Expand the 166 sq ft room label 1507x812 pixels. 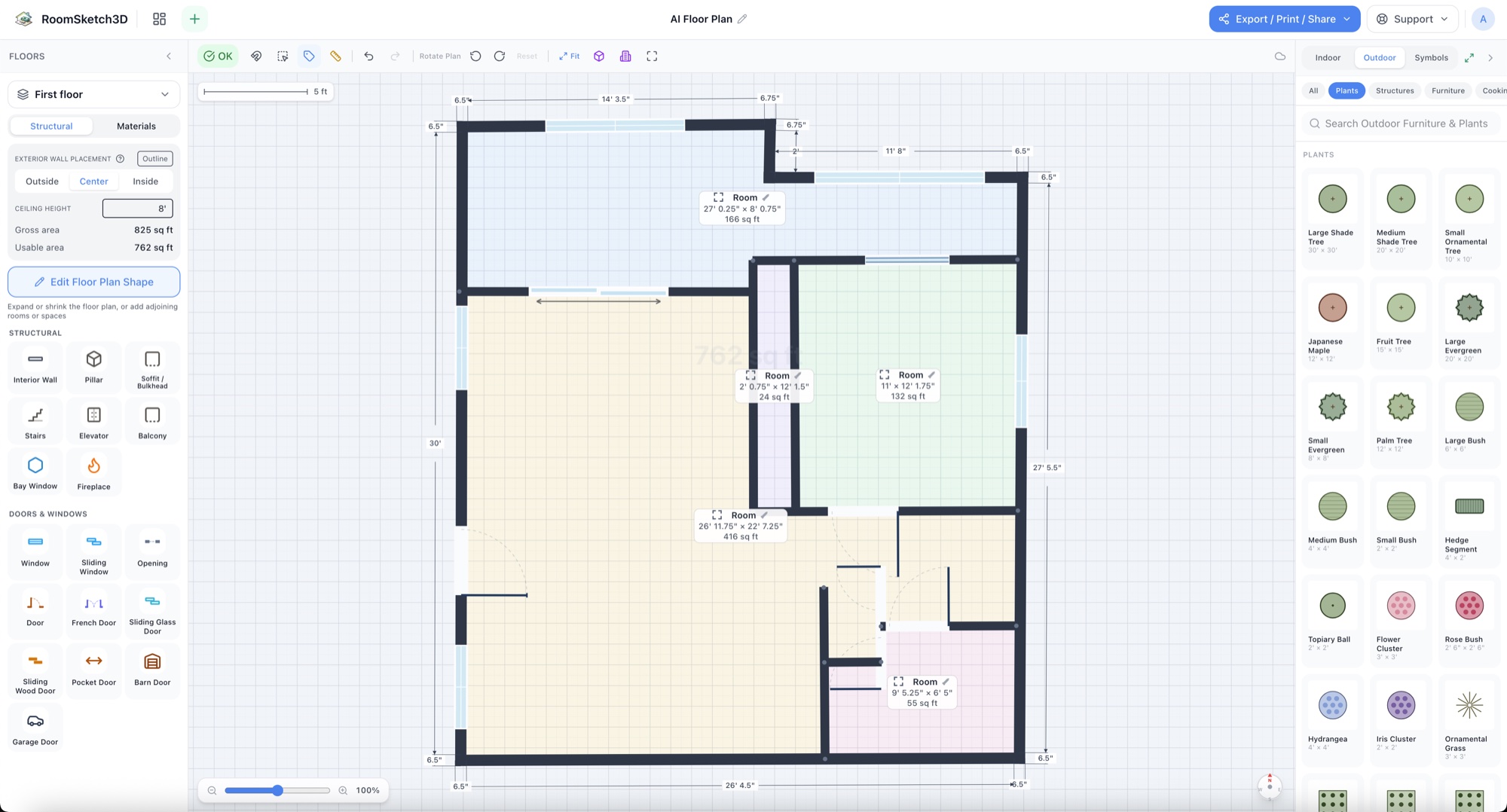719,197
